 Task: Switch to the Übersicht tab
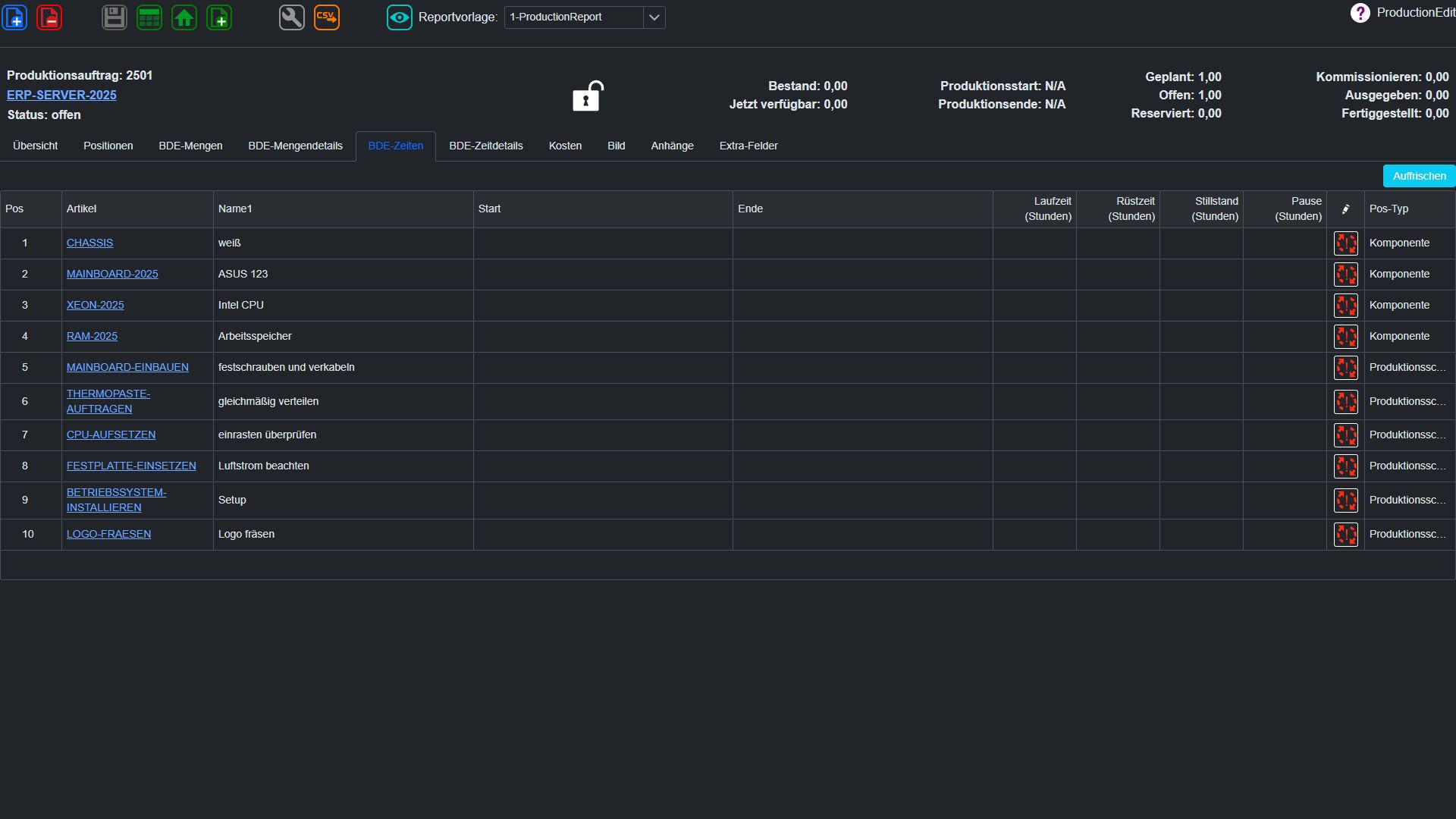coord(35,146)
